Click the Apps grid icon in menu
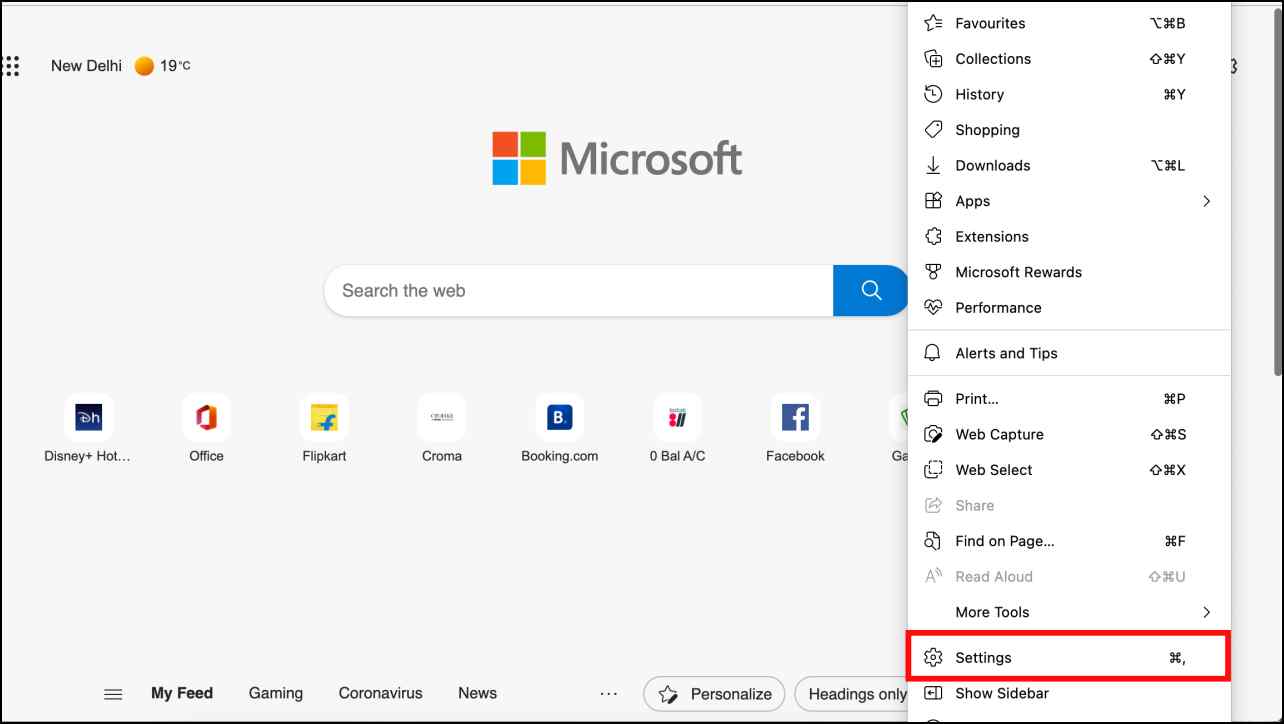The width and height of the screenshot is (1284, 724). [933, 201]
